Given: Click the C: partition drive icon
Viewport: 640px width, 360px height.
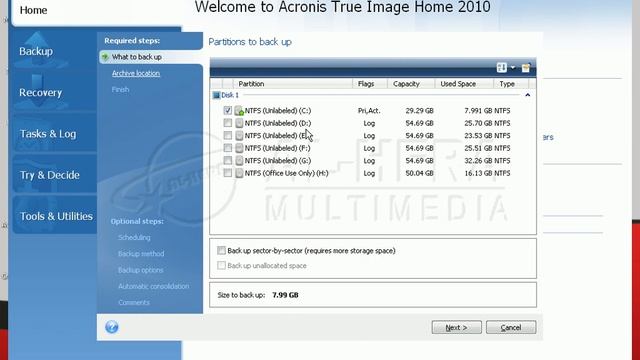Looking at the screenshot, I should click(239, 111).
